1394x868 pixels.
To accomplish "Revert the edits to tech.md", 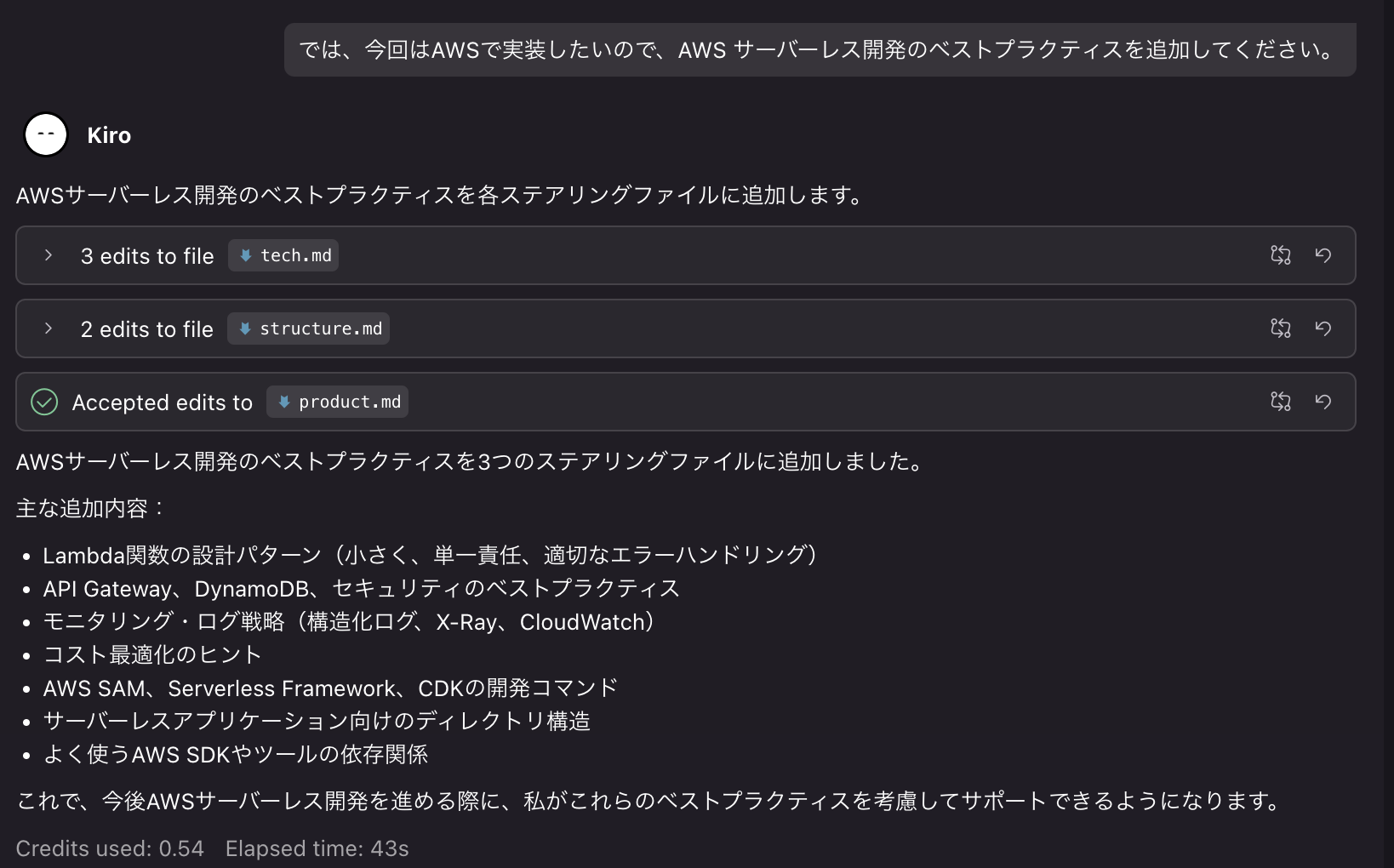I will (x=1324, y=255).
